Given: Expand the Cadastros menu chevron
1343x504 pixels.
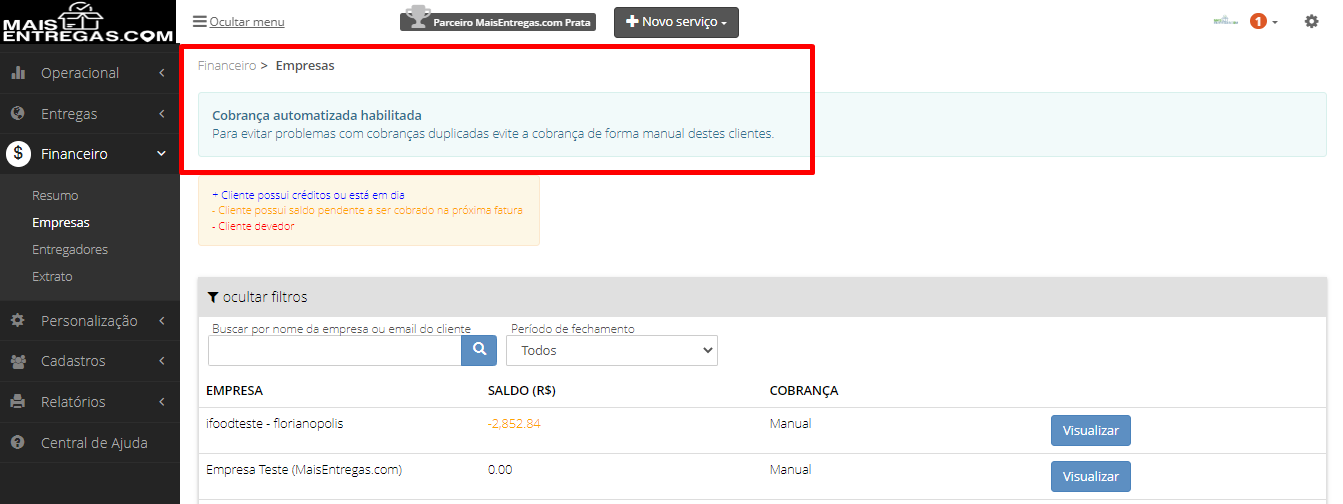Looking at the screenshot, I should pyautogui.click(x=162, y=361).
